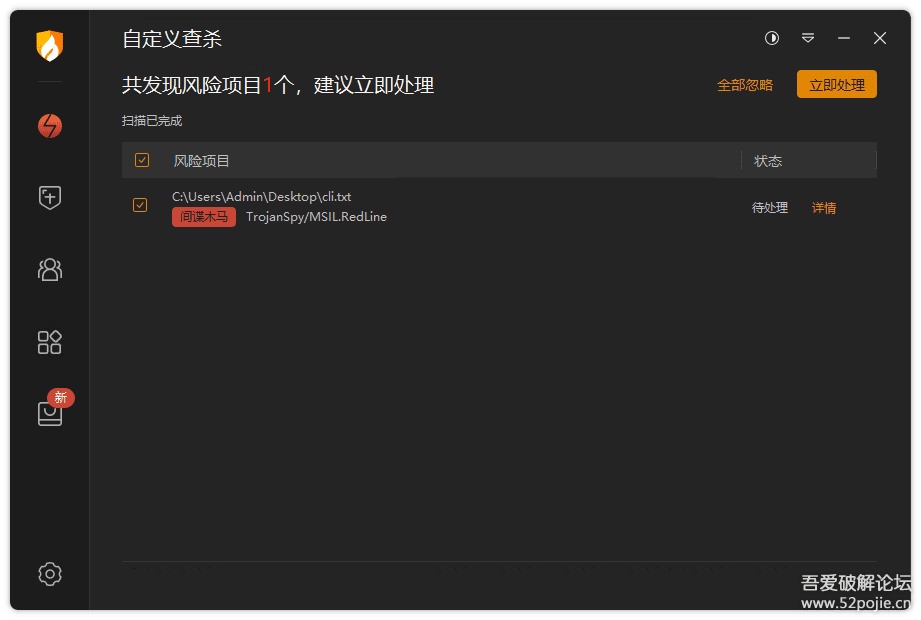Open settings via the gear icon
This screenshot has height=620, width=921.
[x=49, y=574]
